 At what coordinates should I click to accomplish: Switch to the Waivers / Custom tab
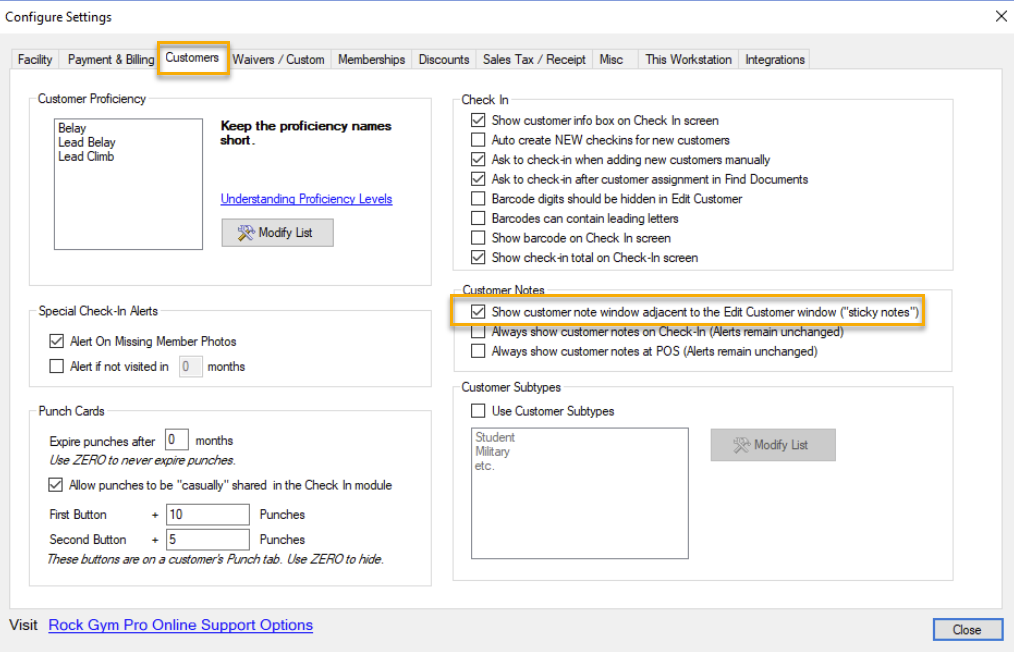(x=278, y=60)
